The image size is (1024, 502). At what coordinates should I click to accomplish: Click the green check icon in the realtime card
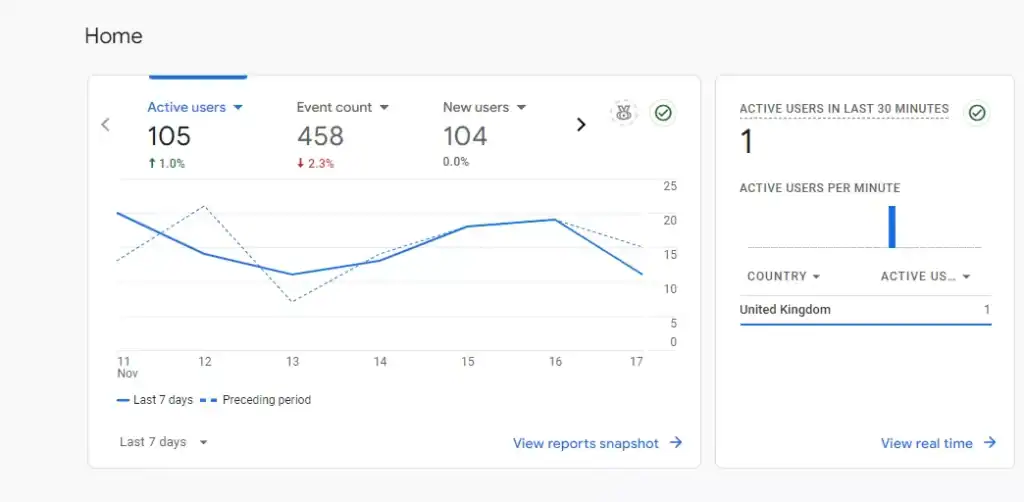[977, 113]
